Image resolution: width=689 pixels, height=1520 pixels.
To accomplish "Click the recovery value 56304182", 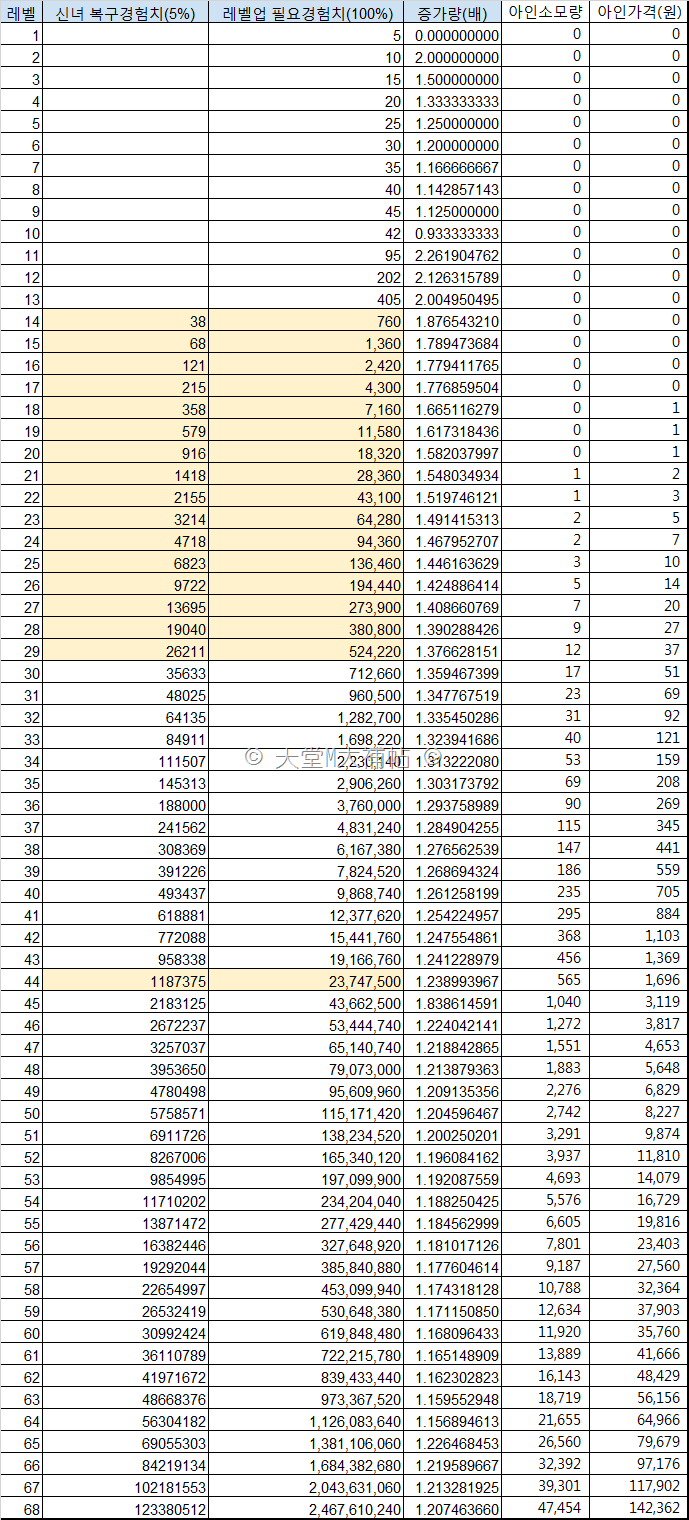I will pos(125,1421).
